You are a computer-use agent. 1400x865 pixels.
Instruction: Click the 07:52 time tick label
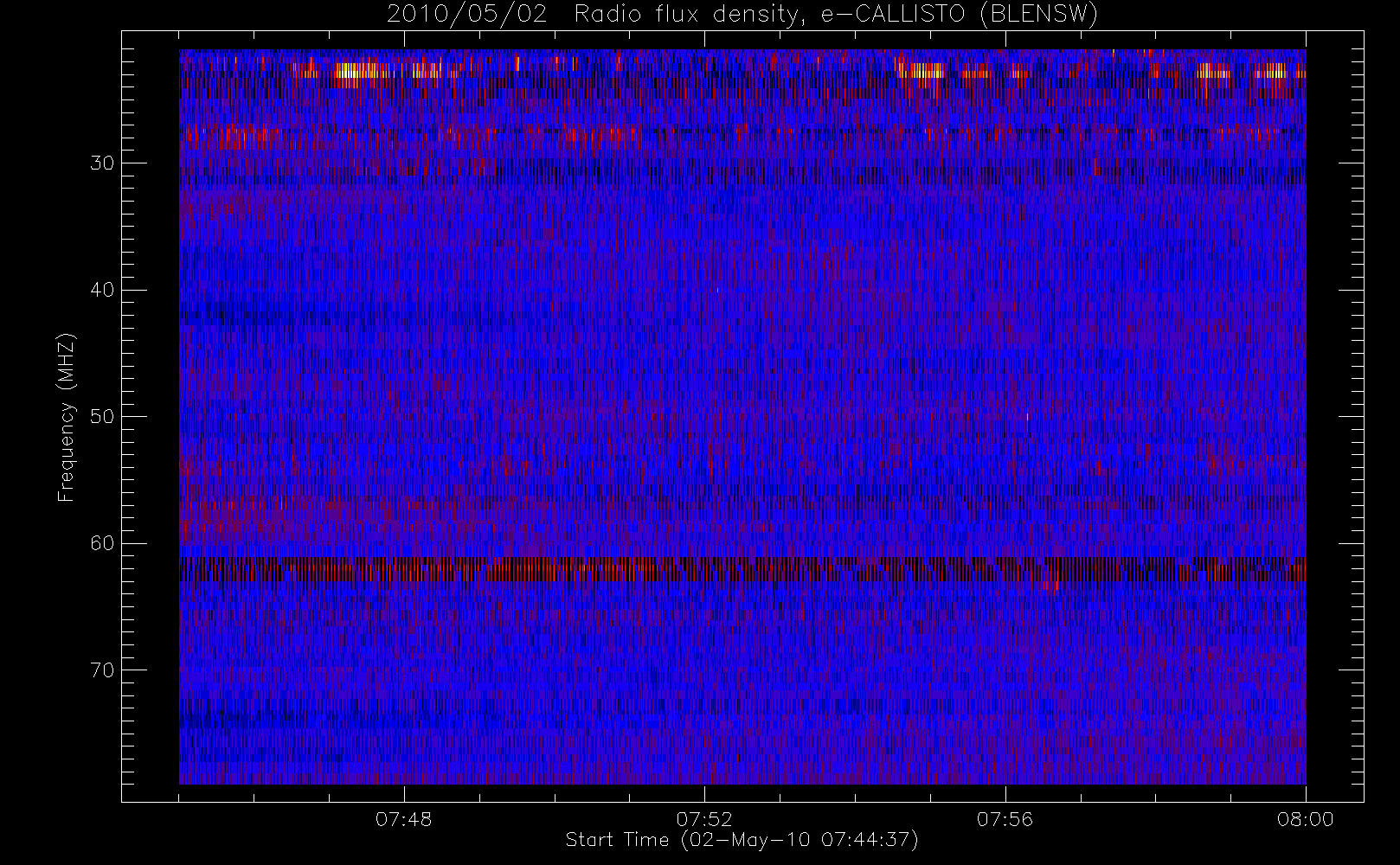(704, 819)
